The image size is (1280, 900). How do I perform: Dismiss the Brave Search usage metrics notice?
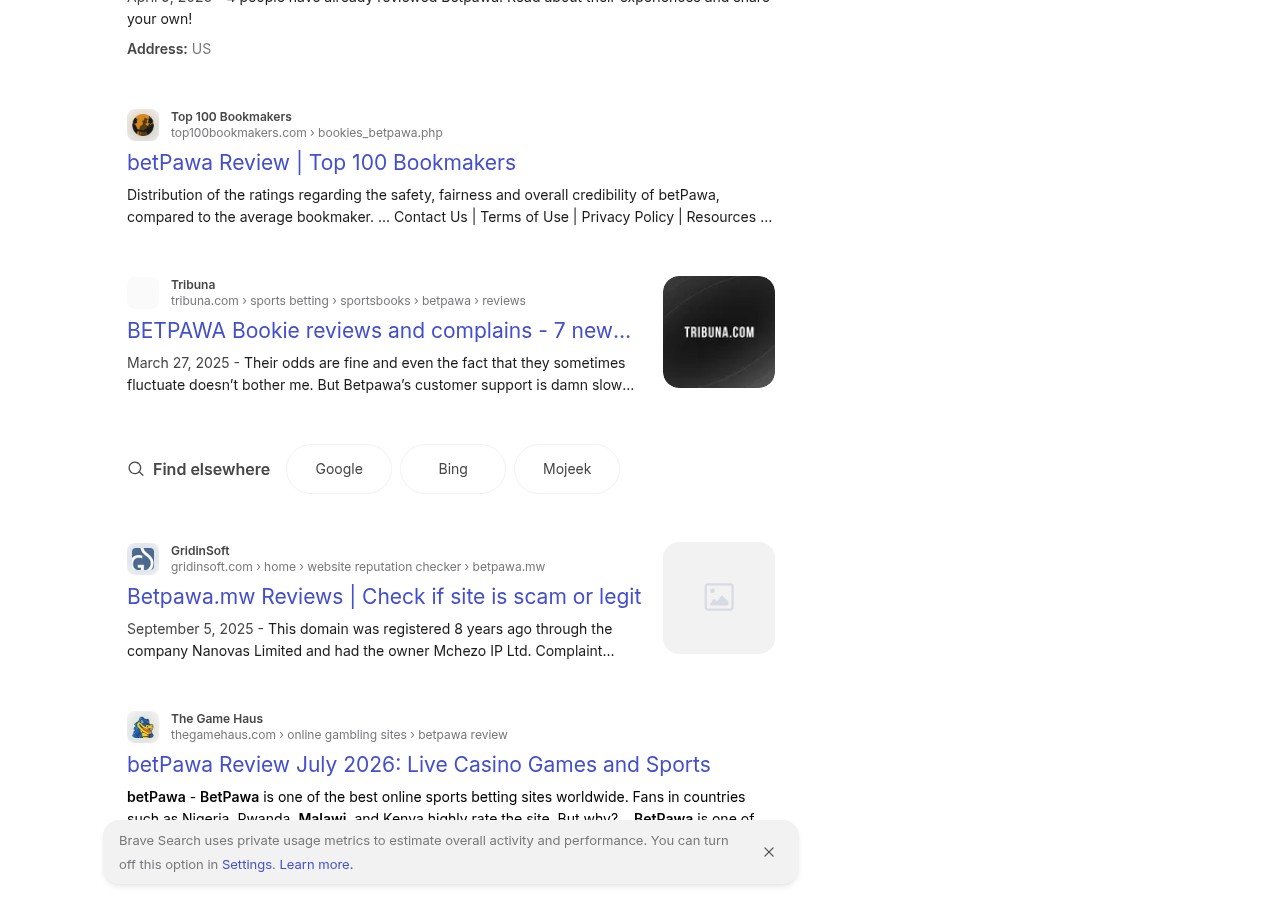pos(769,852)
